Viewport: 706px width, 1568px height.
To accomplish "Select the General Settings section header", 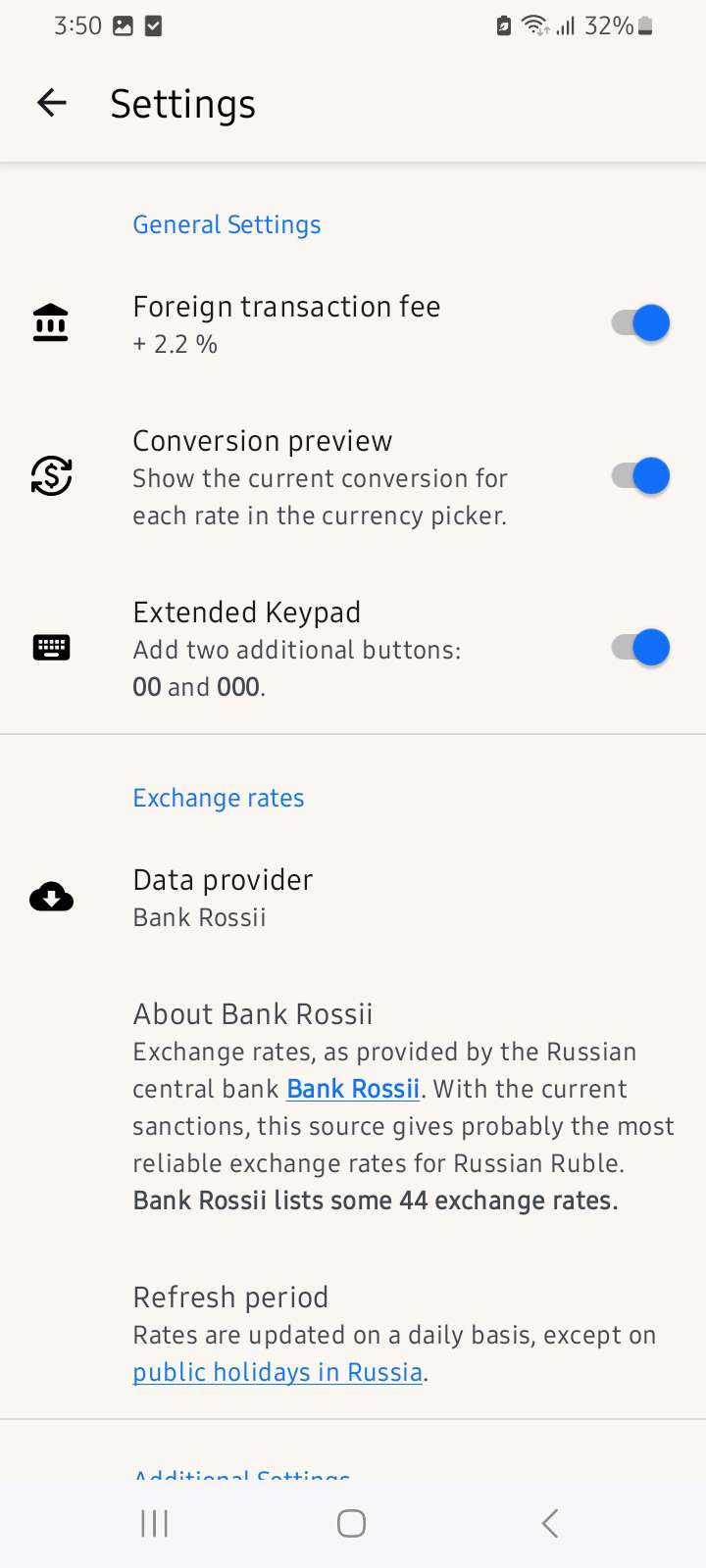I will click(x=227, y=224).
